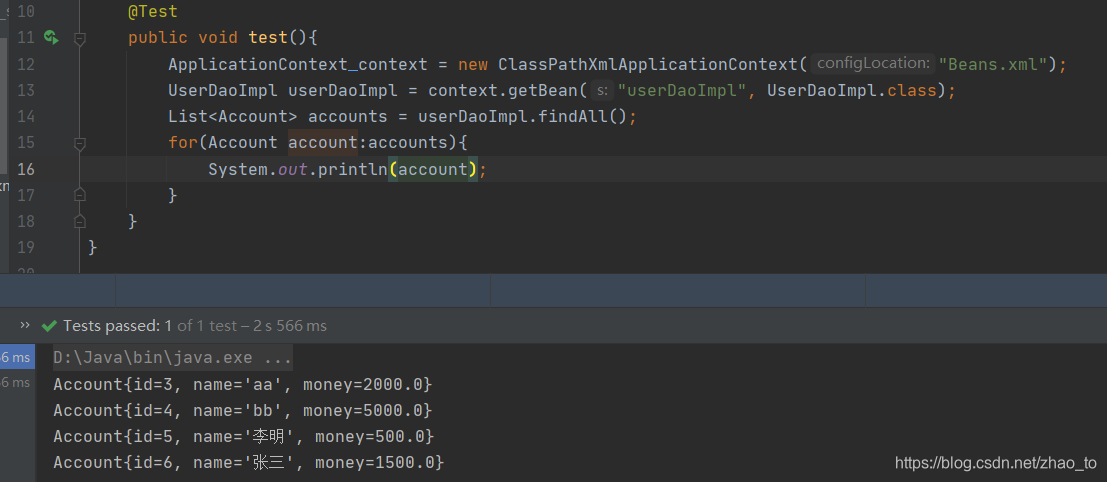Select the highlighted 6 ms test tree row
This screenshot has height=482, width=1107.
click(x=17, y=357)
